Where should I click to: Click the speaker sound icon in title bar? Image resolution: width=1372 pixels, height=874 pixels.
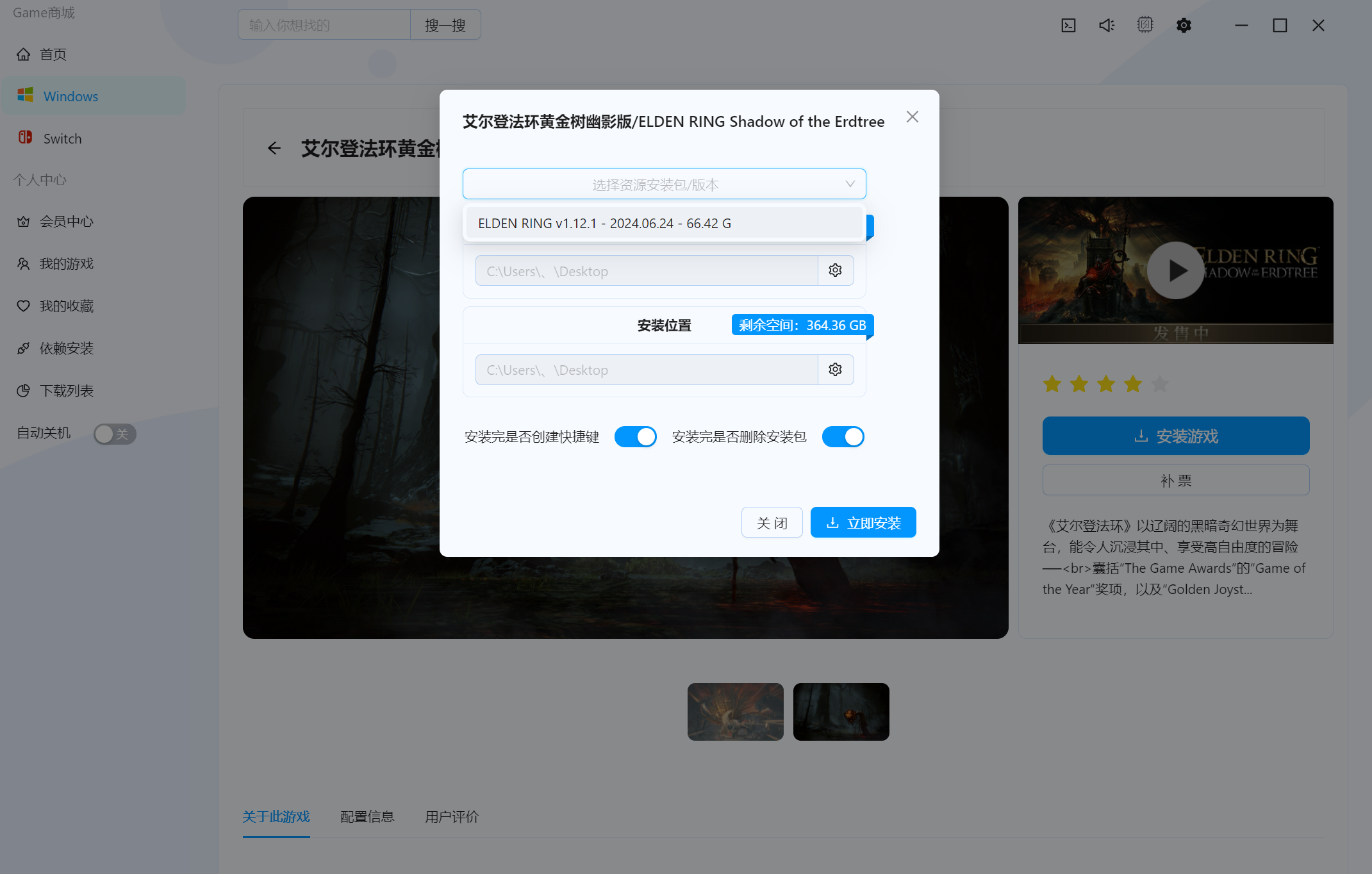(x=1107, y=26)
